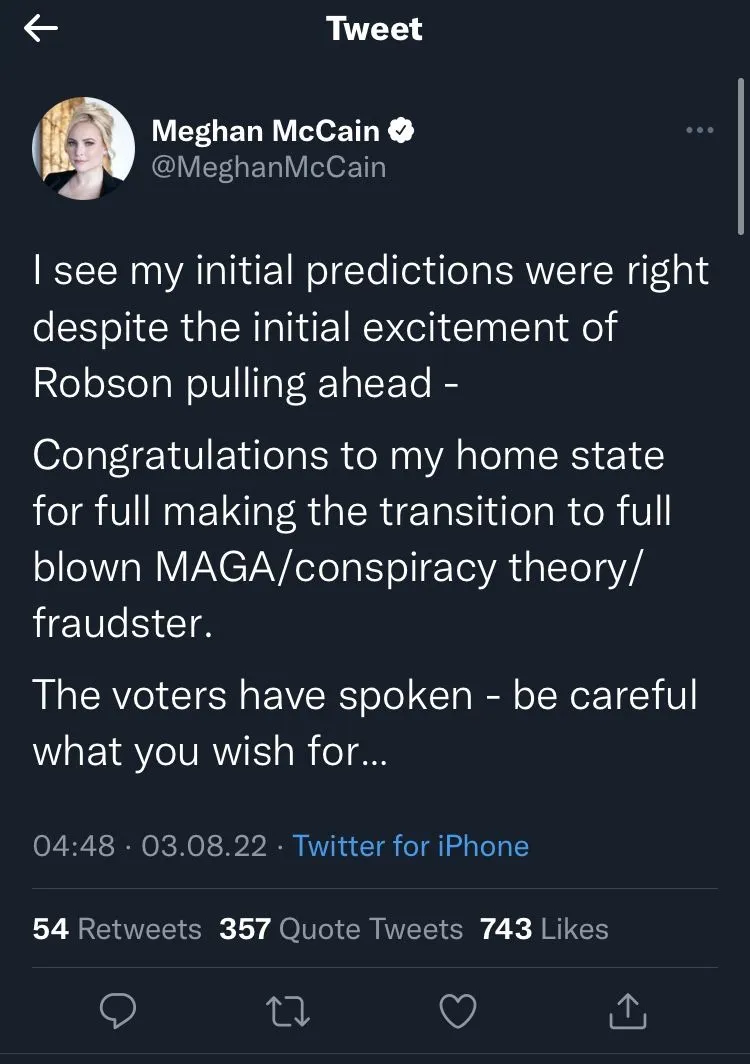750x1064 pixels.
Task: Retweet using the arrows icon
Action: 288,1011
